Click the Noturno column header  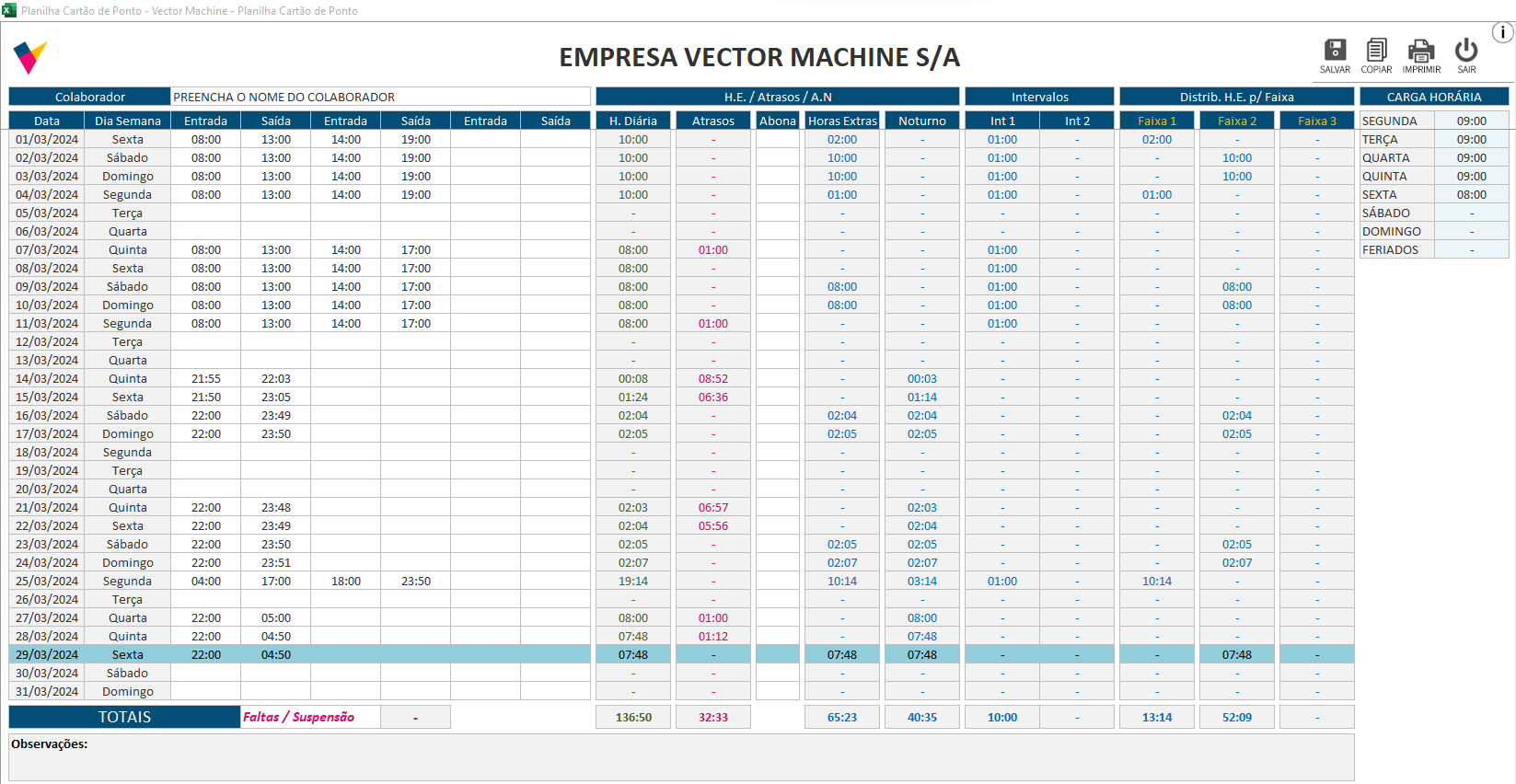pos(922,121)
